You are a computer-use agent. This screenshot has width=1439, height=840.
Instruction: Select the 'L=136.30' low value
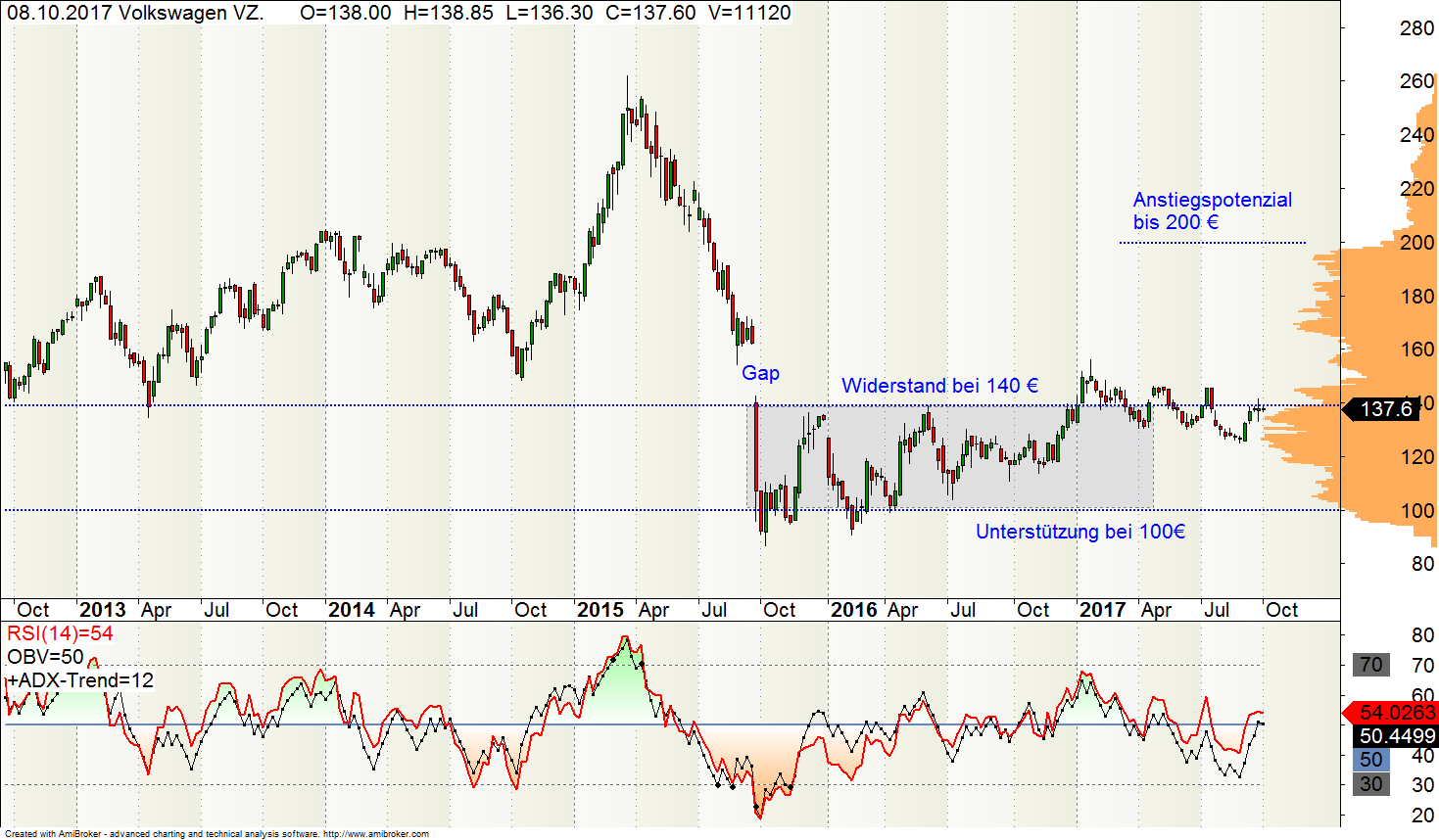[549, 13]
